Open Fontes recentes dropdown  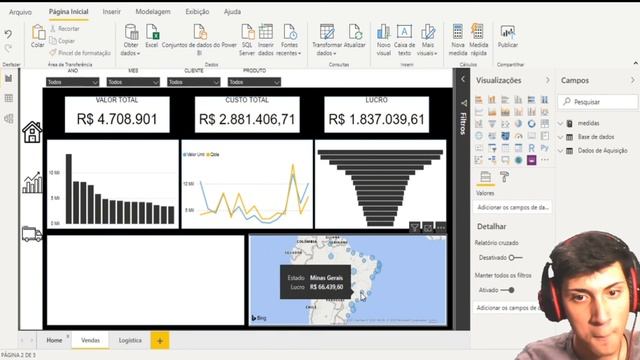(289, 39)
